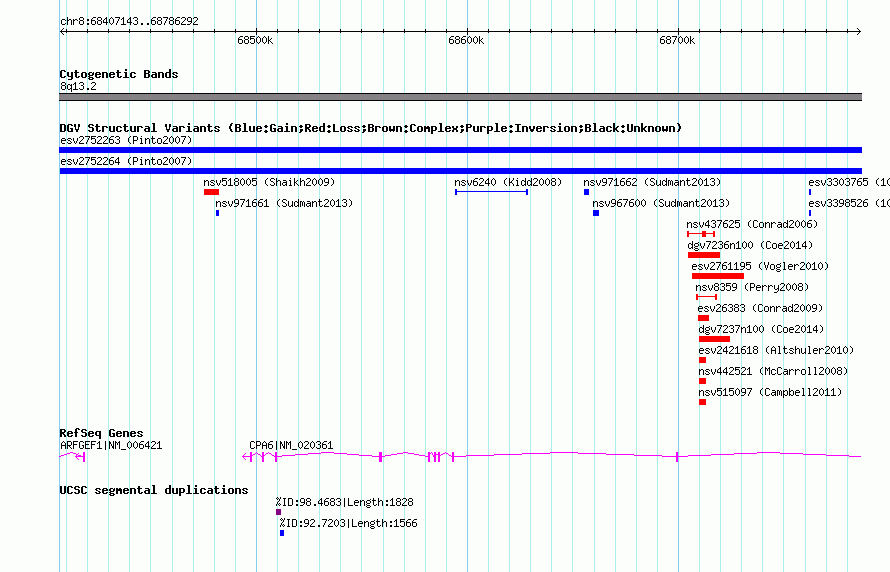The image size is (890, 572).
Task: Click the Cytogenetic Bands track title
Action: pyautogui.click(x=119, y=74)
